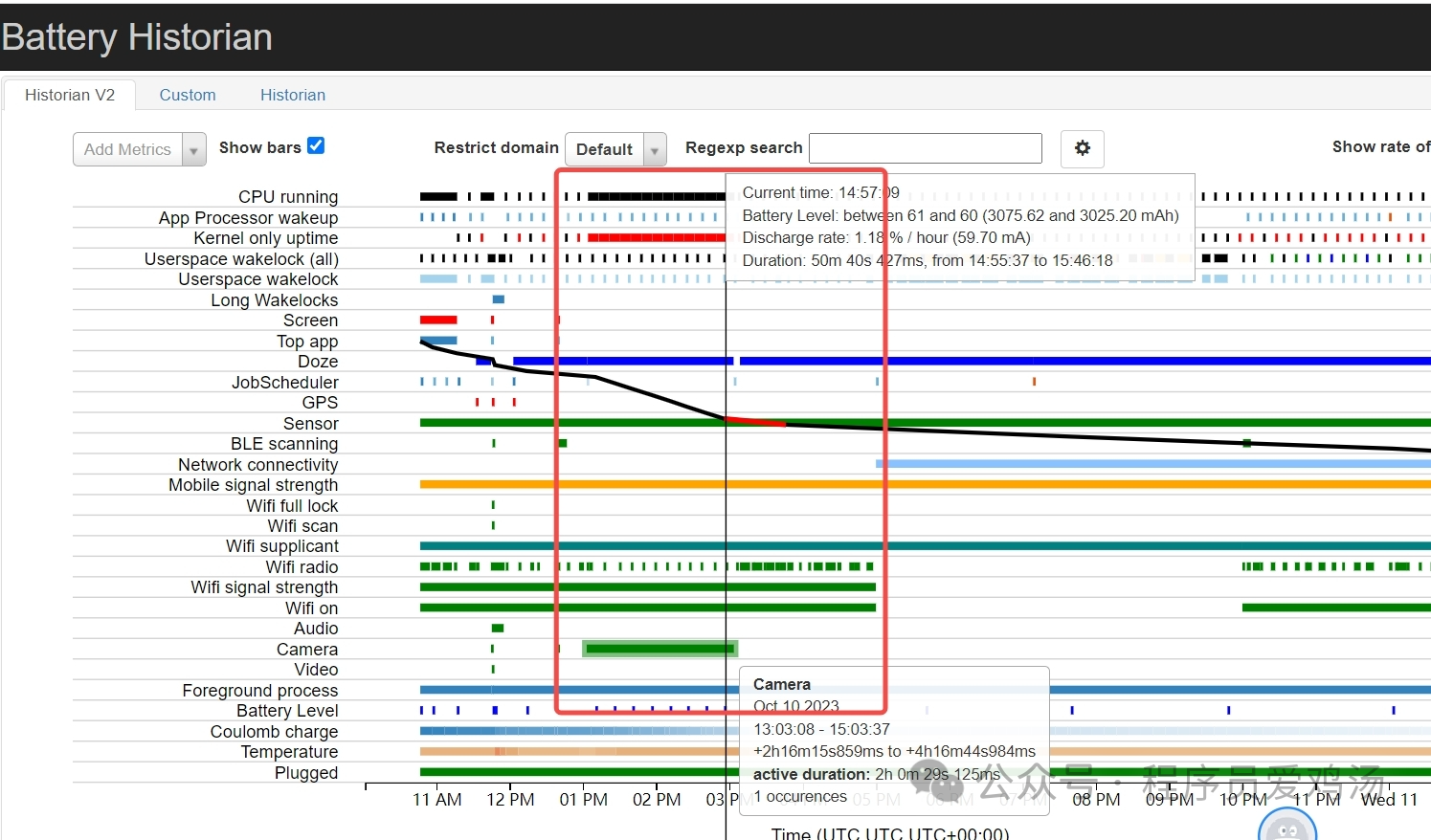Click the green BLE scanning block
The height and width of the screenshot is (840, 1431).
click(563, 443)
